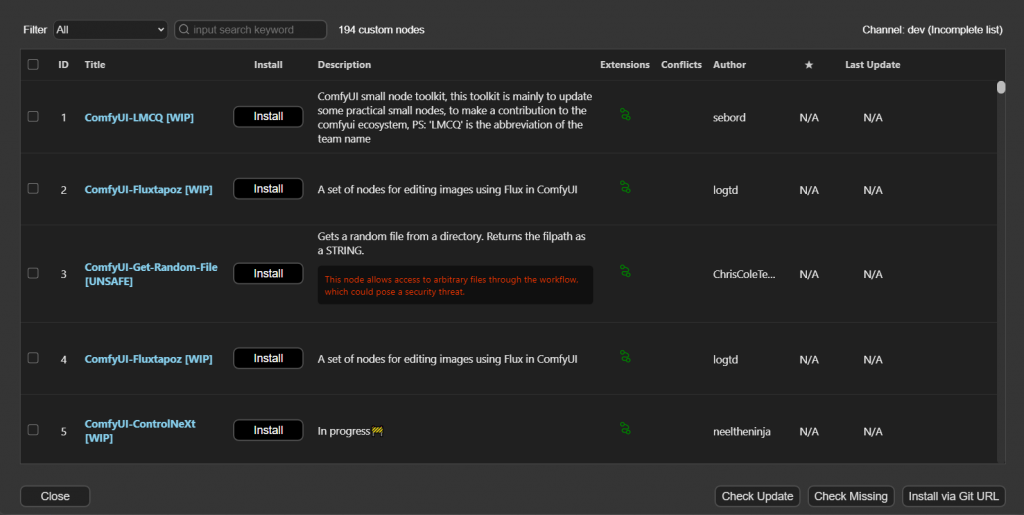Image resolution: width=1024 pixels, height=515 pixels.
Task: Click the extensions icon in row ID 4
Action: click(625, 356)
